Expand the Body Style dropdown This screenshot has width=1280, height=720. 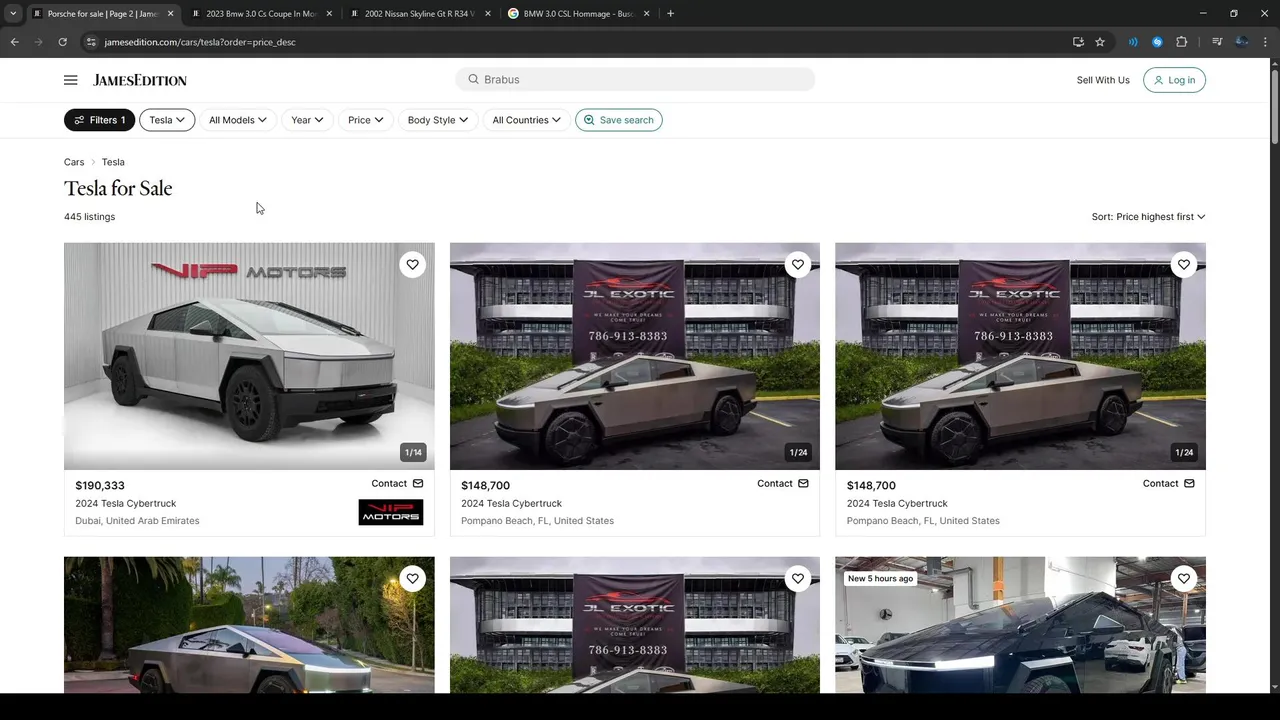click(438, 120)
